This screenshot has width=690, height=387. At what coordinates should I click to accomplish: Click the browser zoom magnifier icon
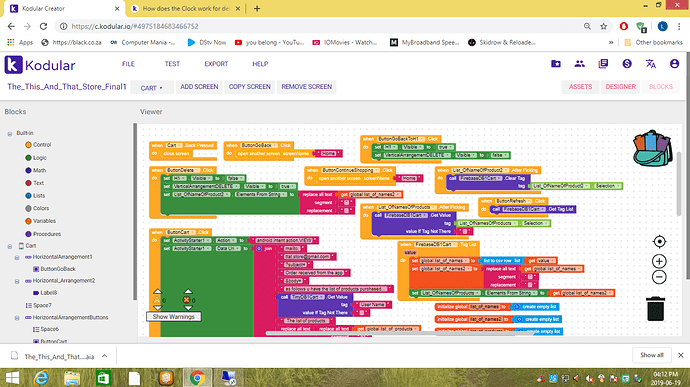[587, 26]
